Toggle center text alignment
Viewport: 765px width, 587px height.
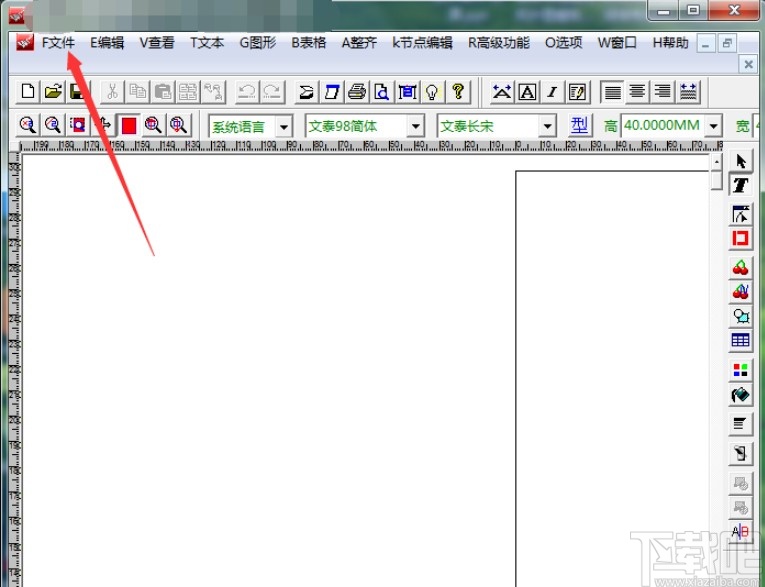(637, 92)
